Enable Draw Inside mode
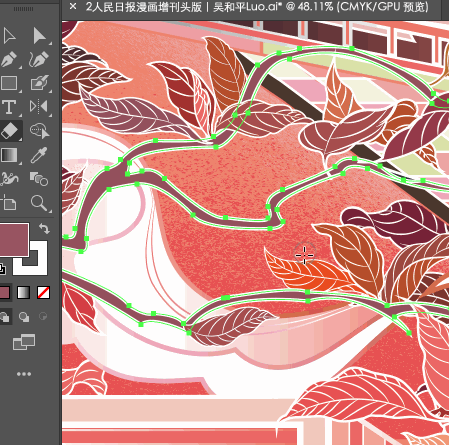This screenshot has height=445, width=449. pos(43,316)
